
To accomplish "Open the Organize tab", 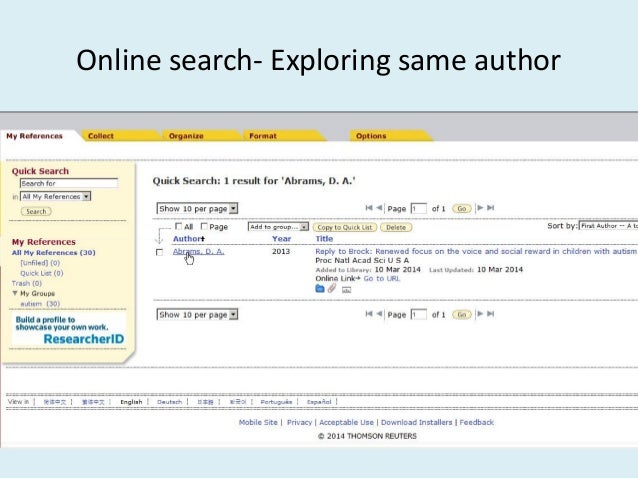I will click(186, 136).
